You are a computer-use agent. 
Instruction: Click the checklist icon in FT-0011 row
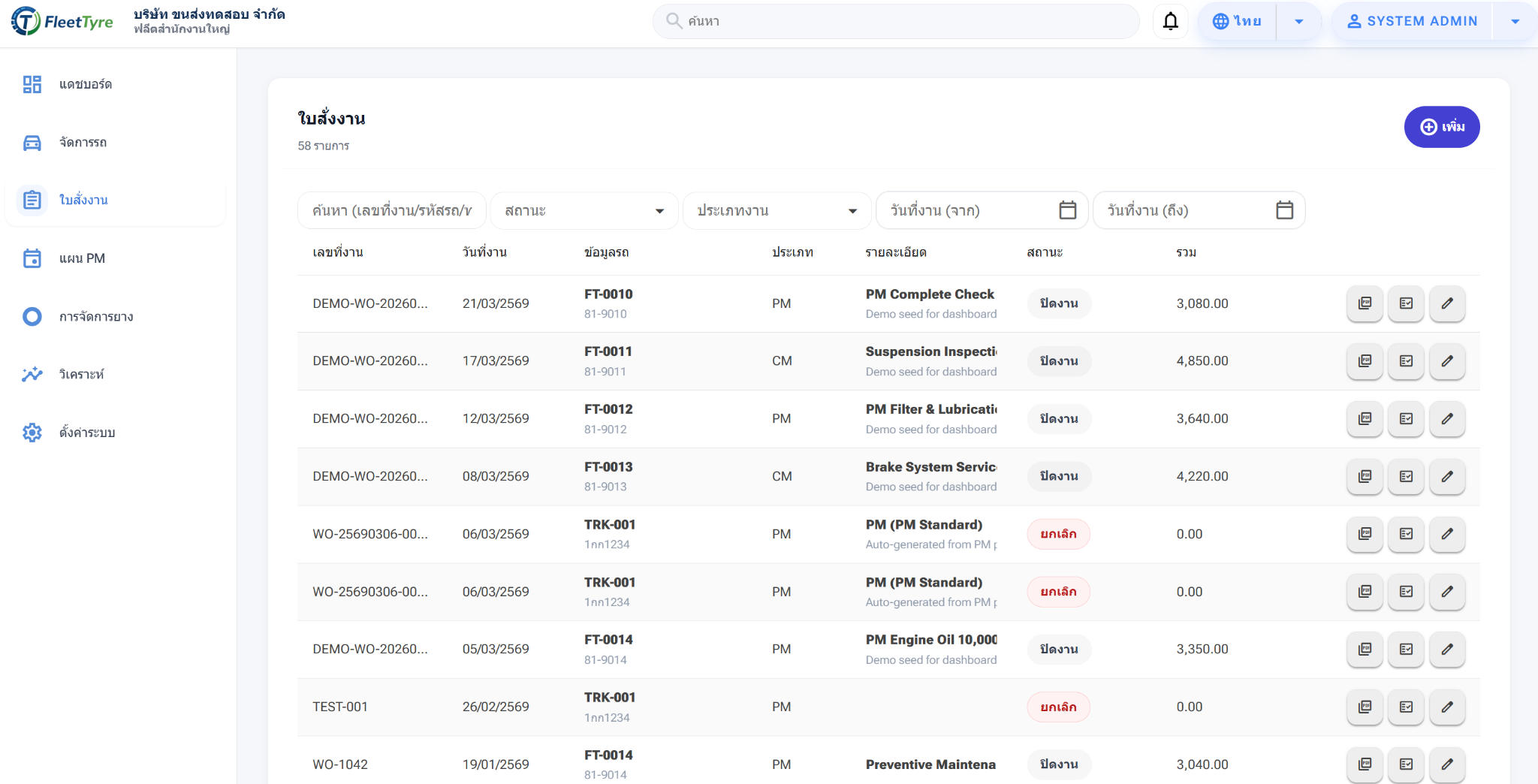pos(1406,361)
